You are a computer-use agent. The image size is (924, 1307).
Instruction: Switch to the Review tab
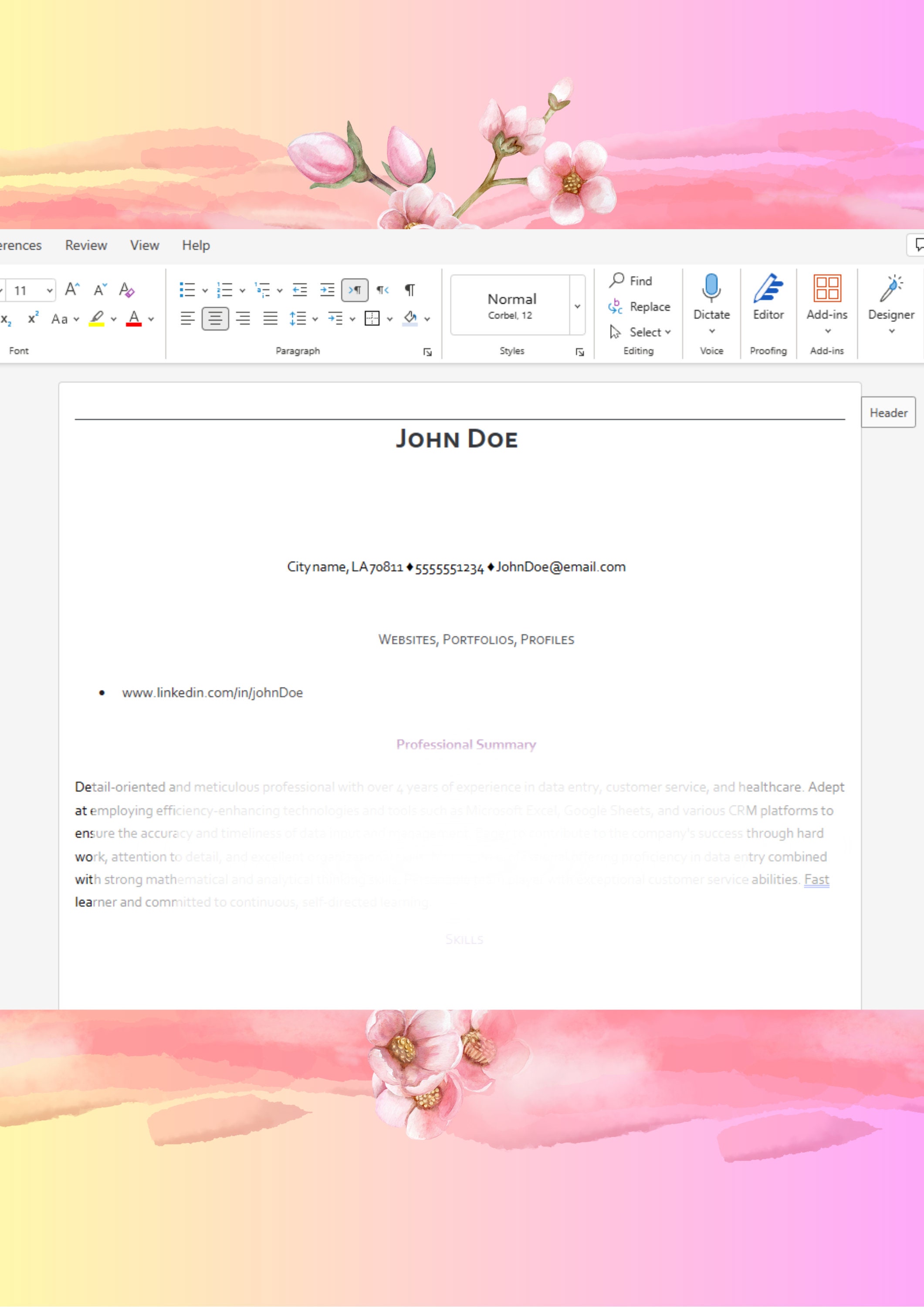click(87, 245)
